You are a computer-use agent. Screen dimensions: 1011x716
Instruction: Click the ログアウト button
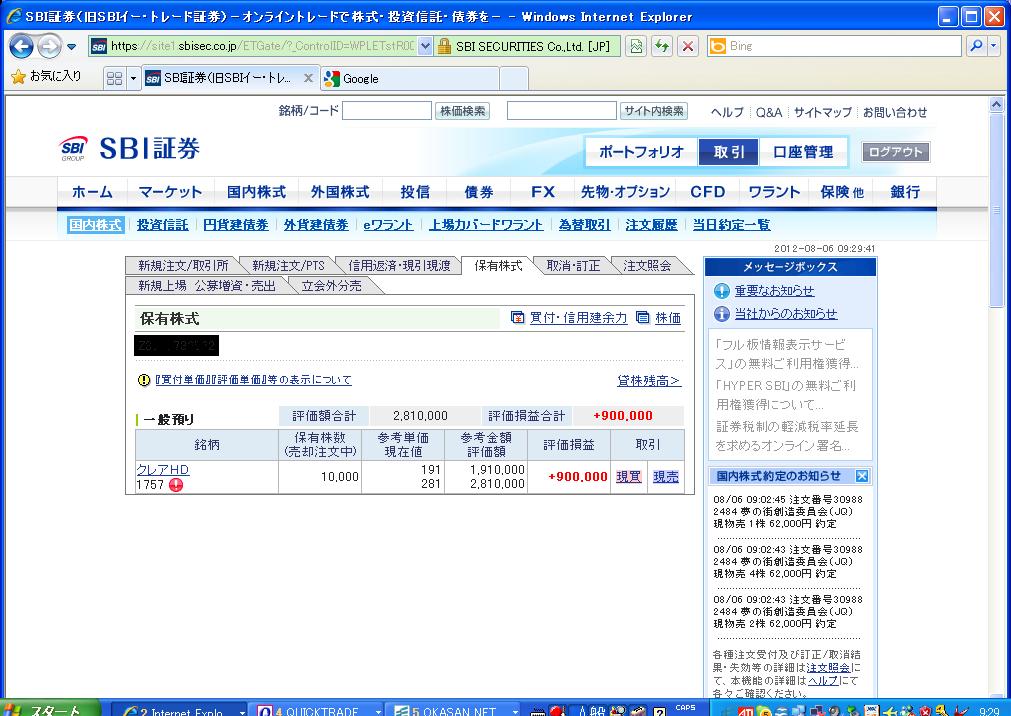895,152
